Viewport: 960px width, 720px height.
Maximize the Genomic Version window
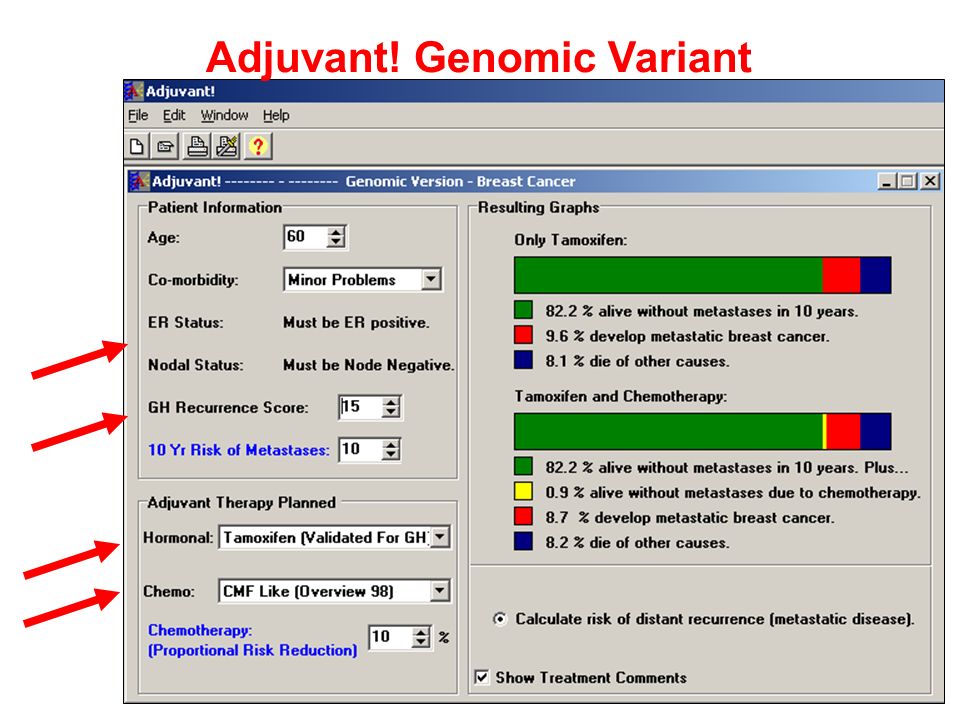coord(907,181)
